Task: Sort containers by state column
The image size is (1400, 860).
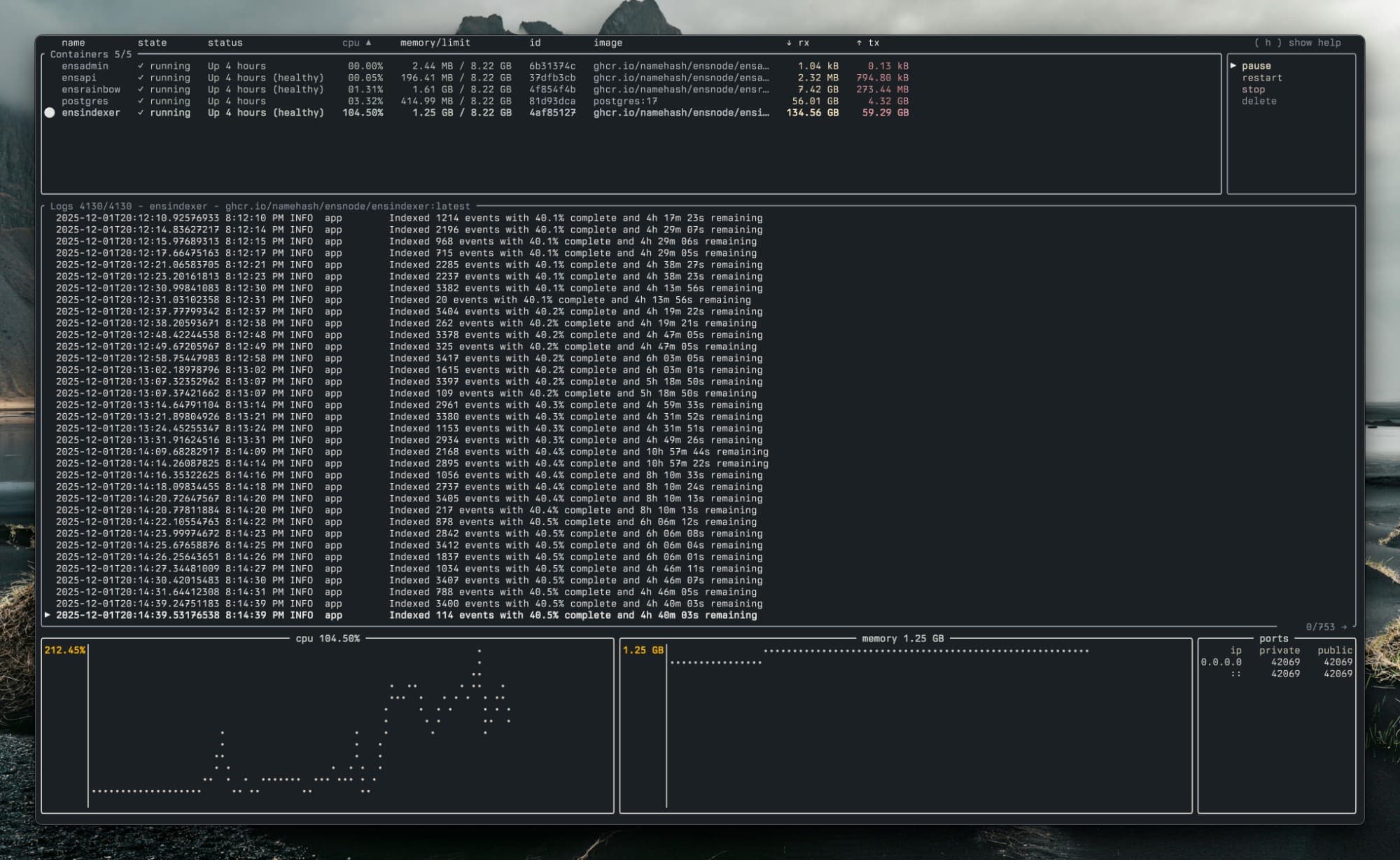Action: [x=152, y=43]
